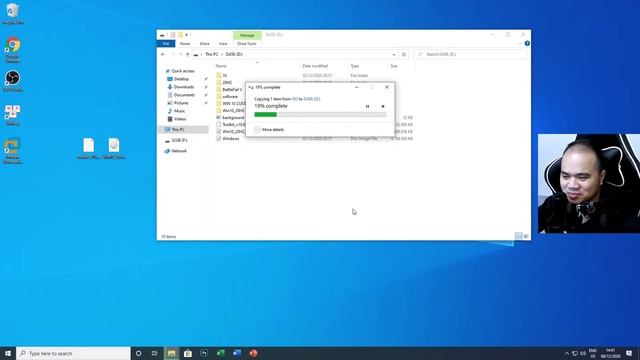Screen dimensions: 640x360
Task: Select the 20H2 folder
Action: (224, 82)
